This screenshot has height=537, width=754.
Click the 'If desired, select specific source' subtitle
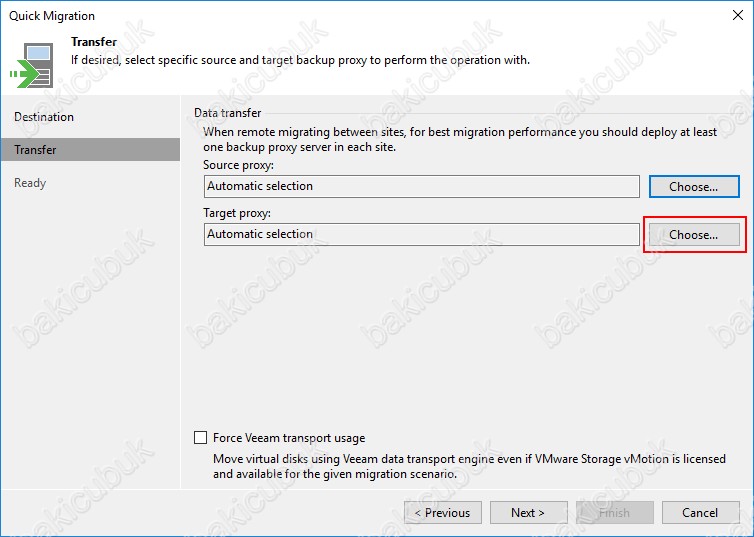click(301, 60)
